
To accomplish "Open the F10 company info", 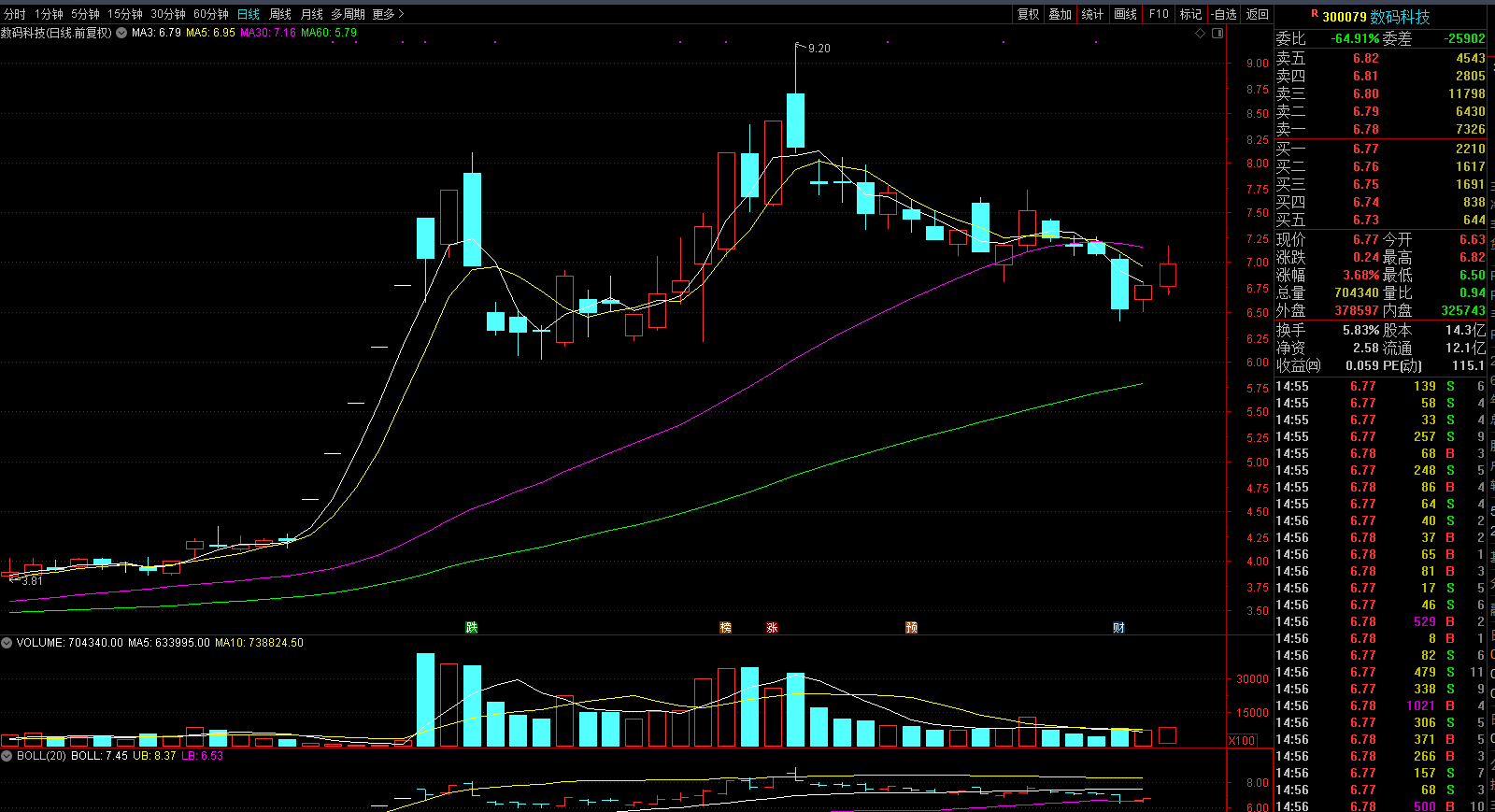I will pyautogui.click(x=1159, y=14).
